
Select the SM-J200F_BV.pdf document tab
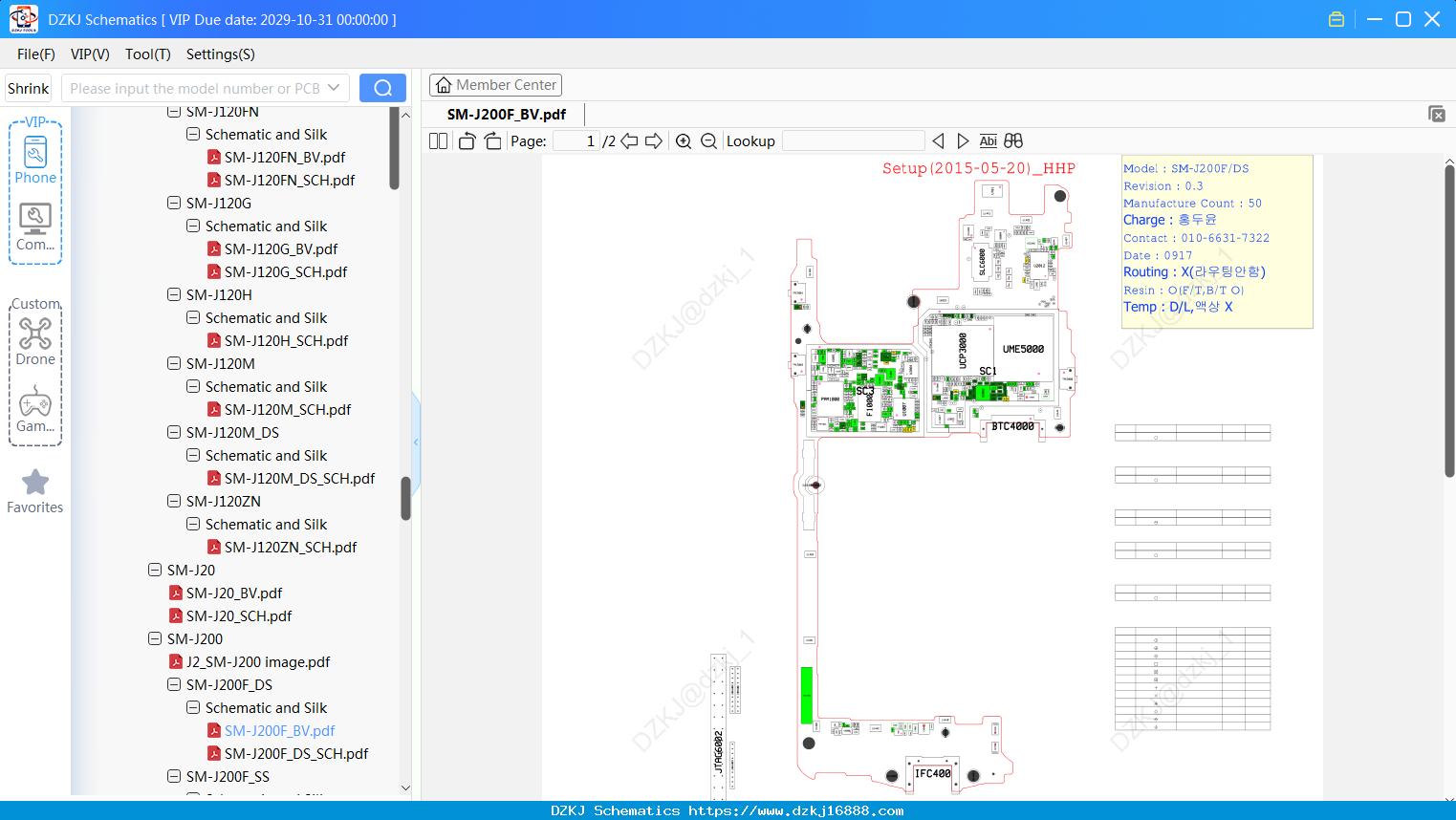point(507,114)
